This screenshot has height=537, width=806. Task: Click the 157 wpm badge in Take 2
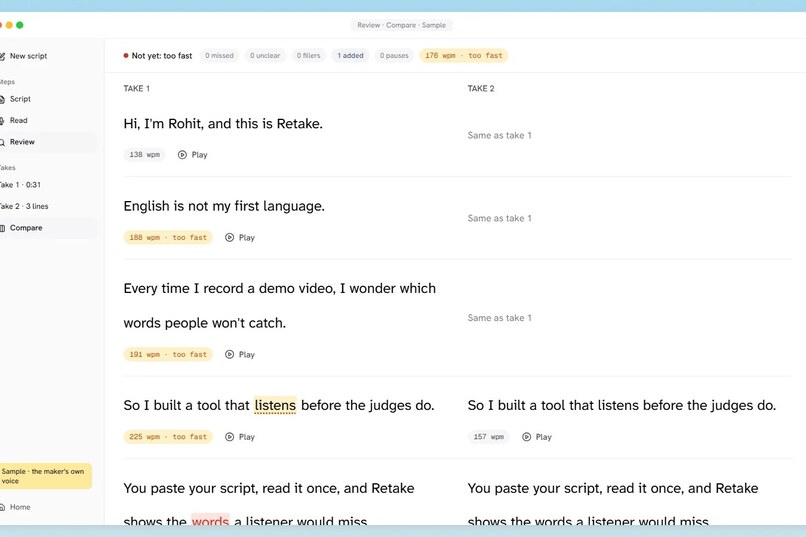(x=489, y=437)
